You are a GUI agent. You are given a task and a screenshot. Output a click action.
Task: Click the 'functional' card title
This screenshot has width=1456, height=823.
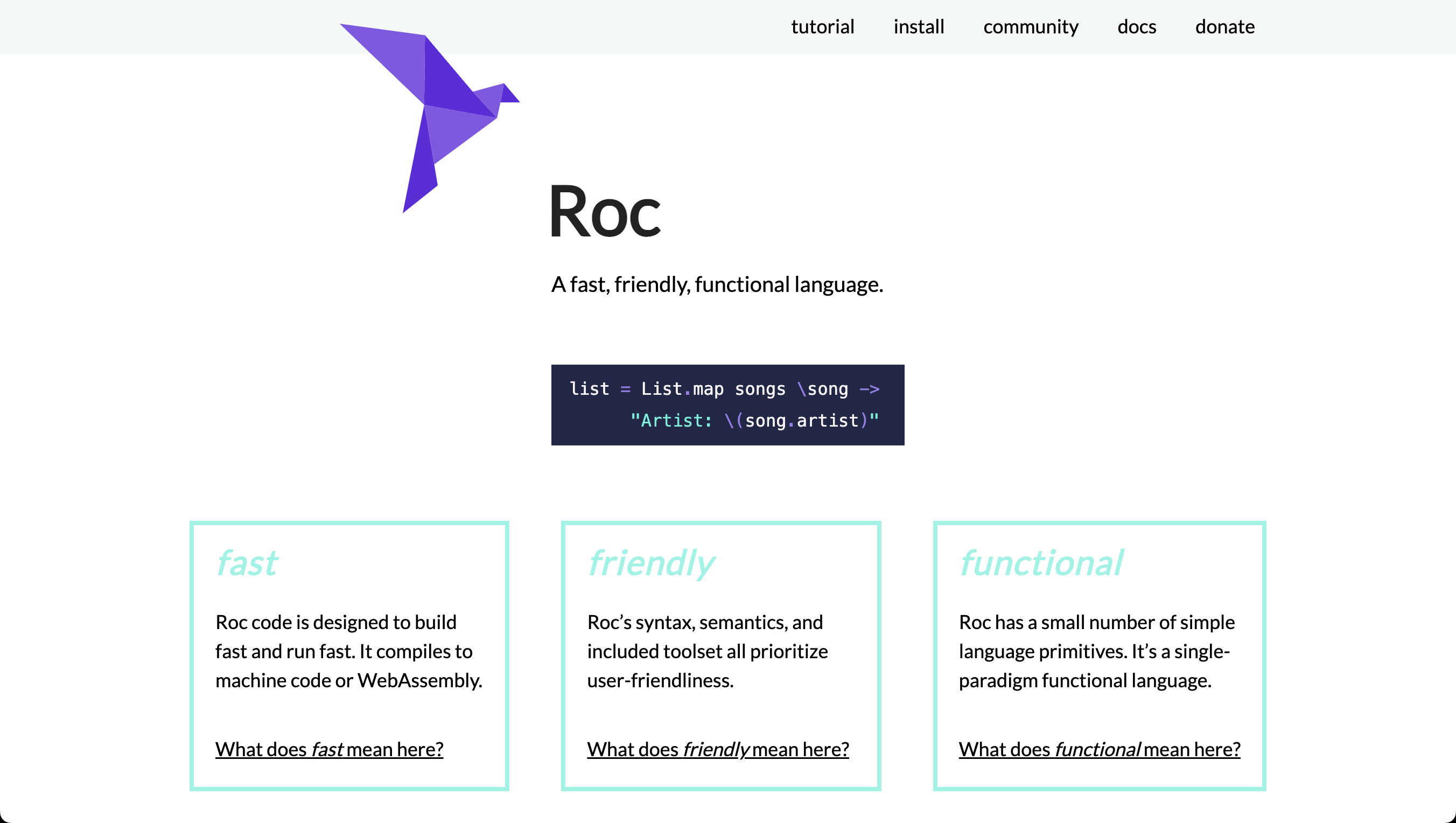point(1041,563)
